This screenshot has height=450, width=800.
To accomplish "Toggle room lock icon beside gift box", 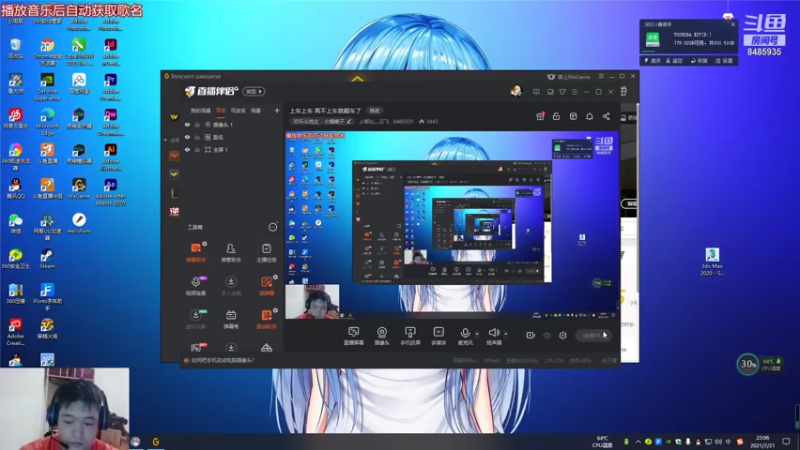I will 556,116.
